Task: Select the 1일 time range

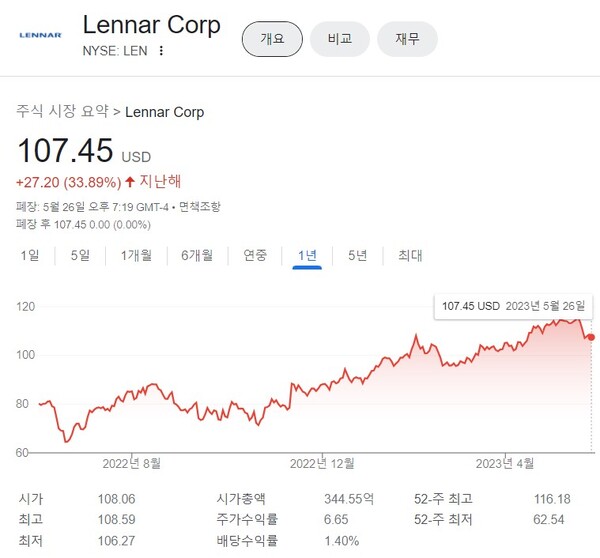Action: (30, 256)
